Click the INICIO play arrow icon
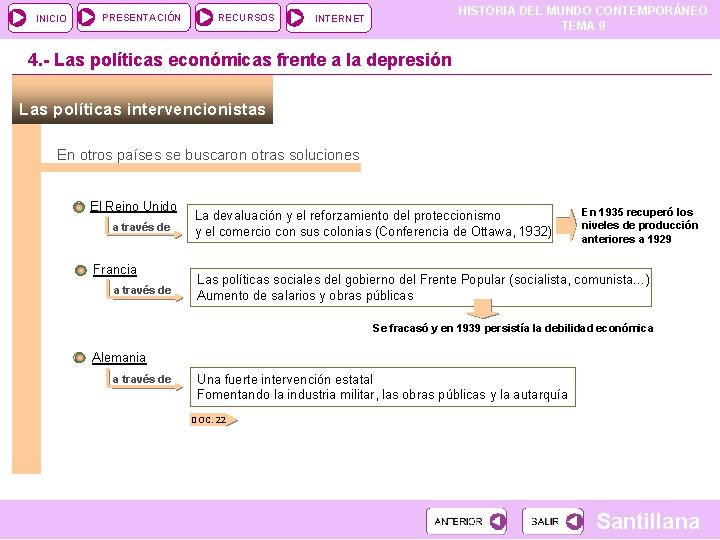The image size is (720, 540). (x=18, y=18)
